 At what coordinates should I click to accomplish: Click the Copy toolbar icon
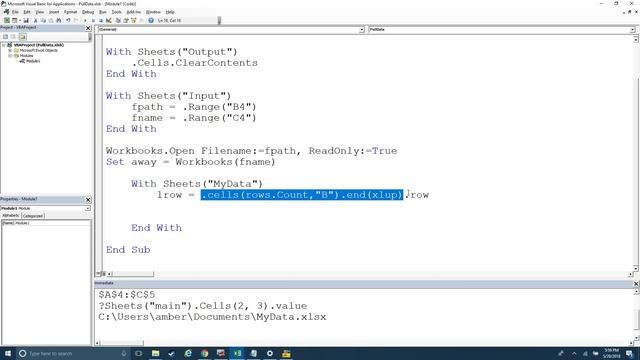pyautogui.click(x=43, y=20)
